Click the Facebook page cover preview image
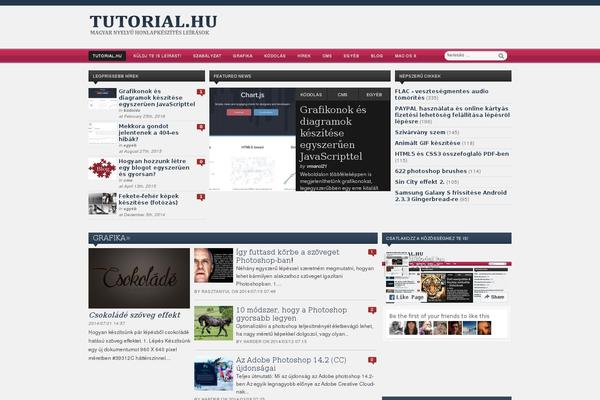 [447, 277]
